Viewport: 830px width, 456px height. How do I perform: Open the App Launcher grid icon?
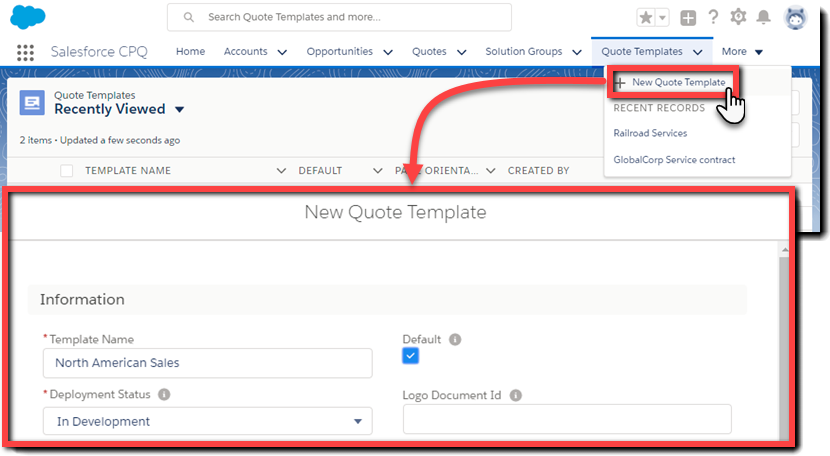(27, 52)
